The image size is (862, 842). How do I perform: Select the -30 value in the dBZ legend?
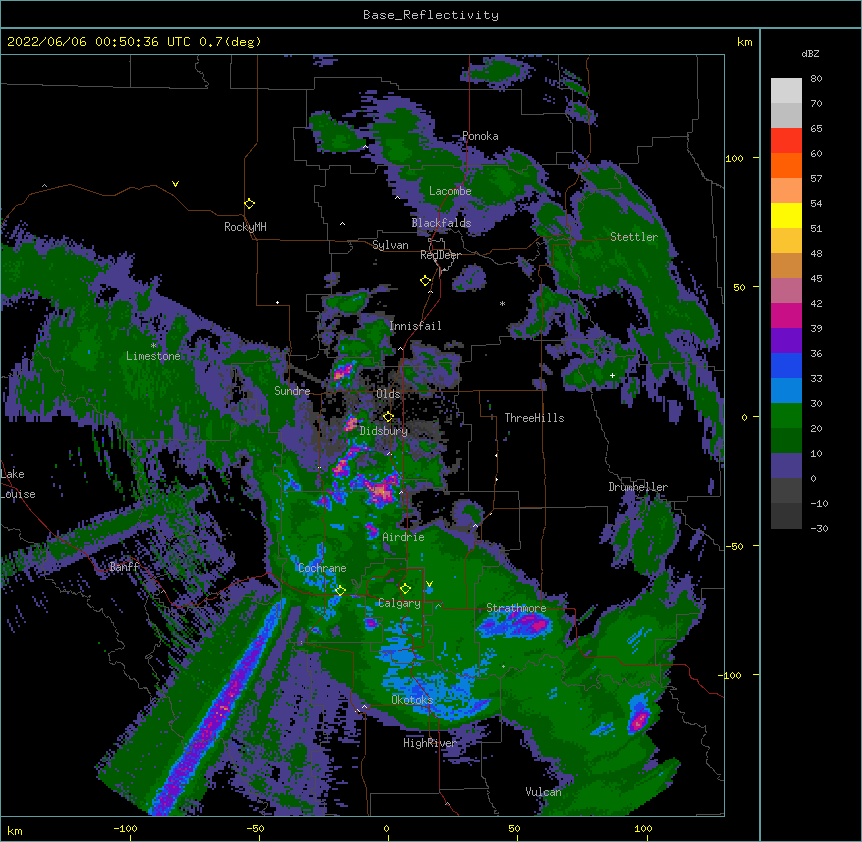(819, 528)
